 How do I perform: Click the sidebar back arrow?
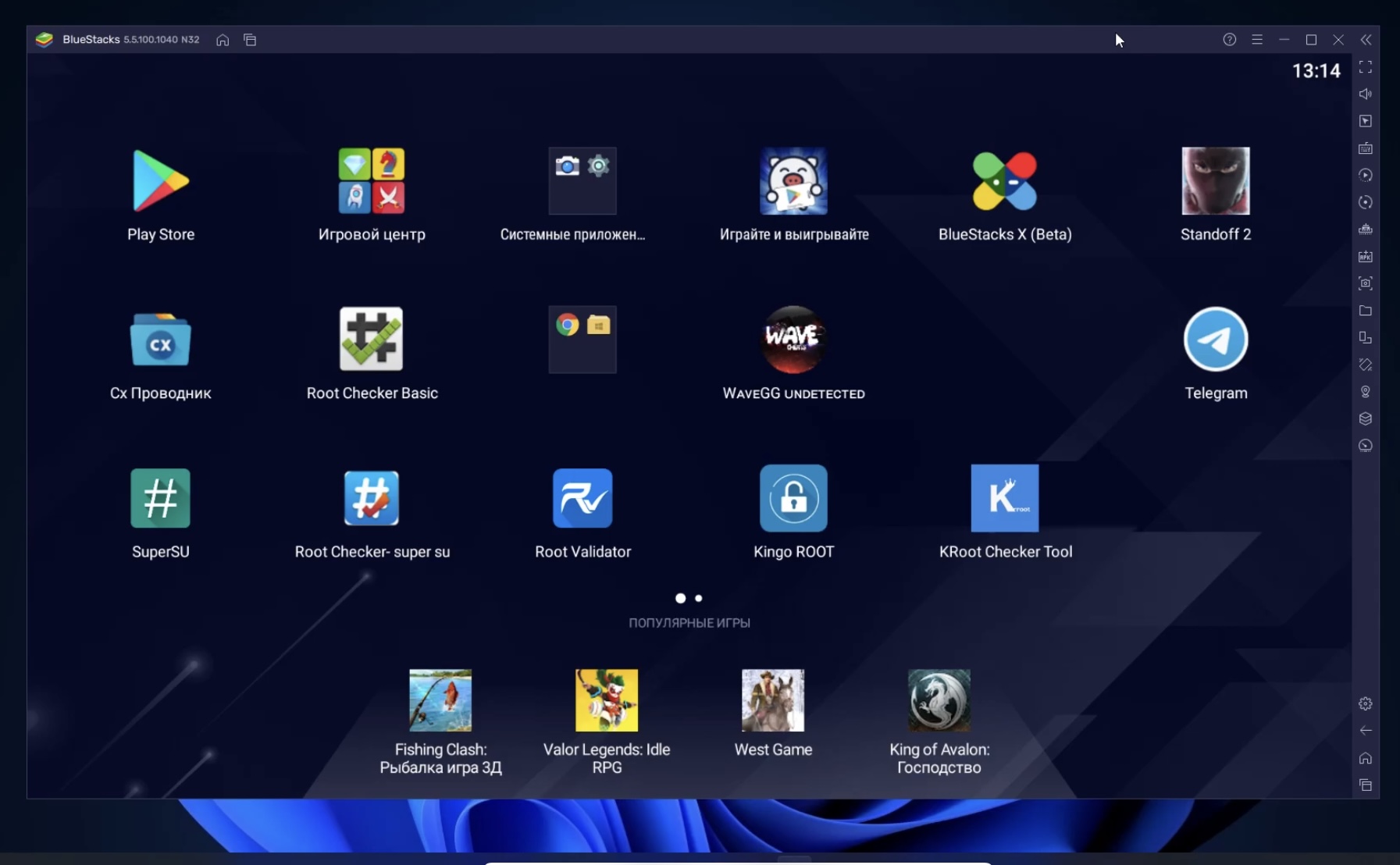[1366, 731]
